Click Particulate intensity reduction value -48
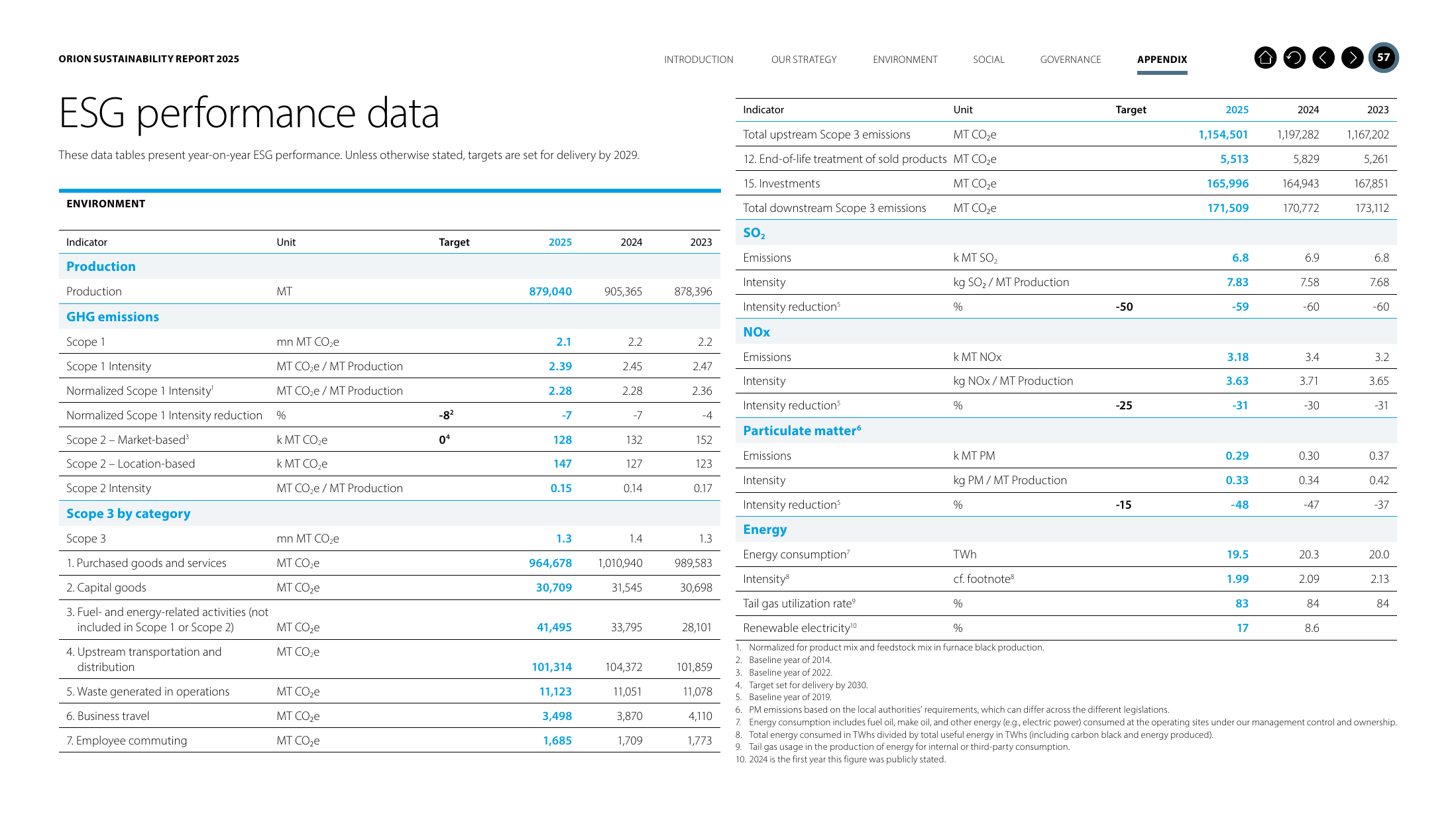This screenshot has height=822, width=1456. tap(1239, 505)
